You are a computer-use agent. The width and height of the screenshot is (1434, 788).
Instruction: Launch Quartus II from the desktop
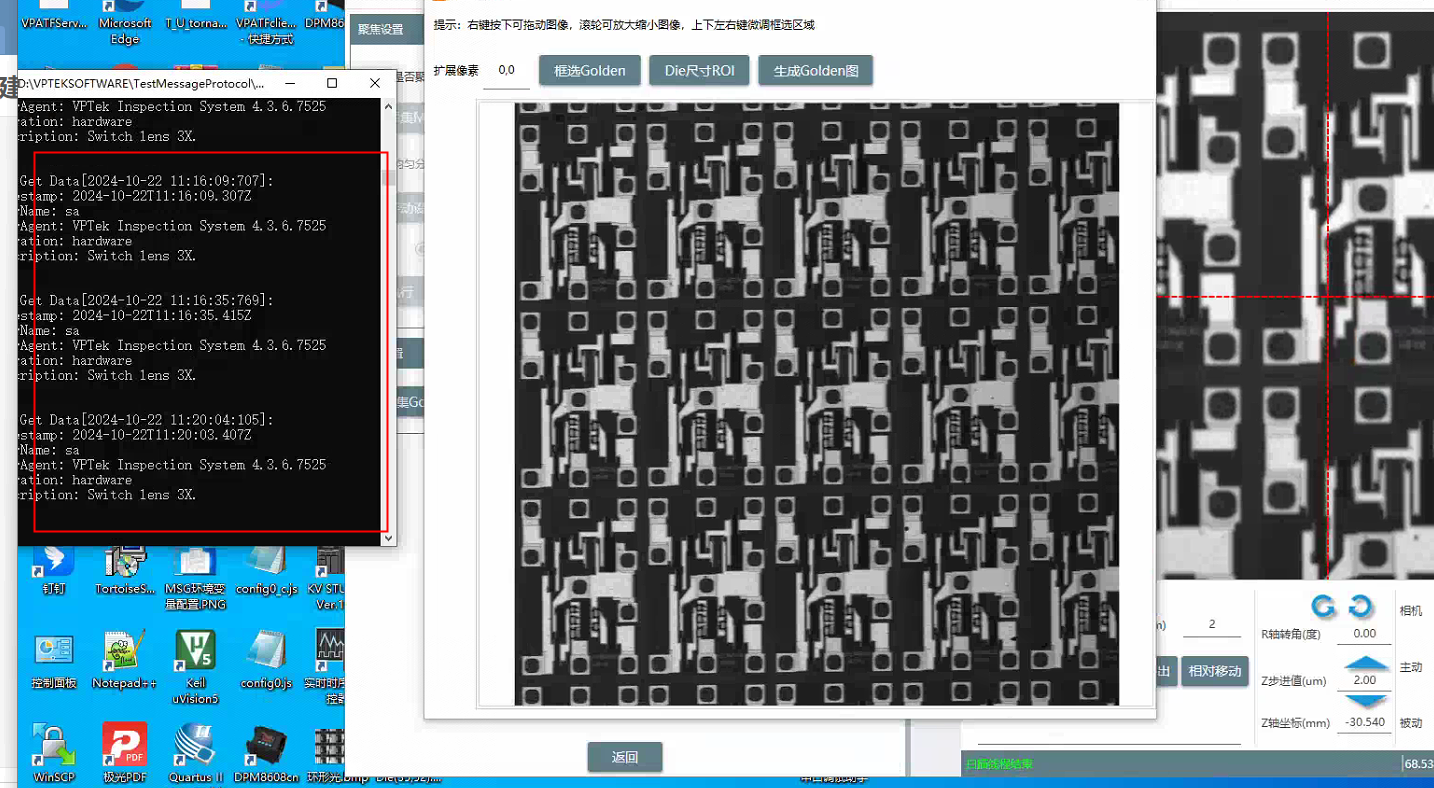[x=195, y=752]
